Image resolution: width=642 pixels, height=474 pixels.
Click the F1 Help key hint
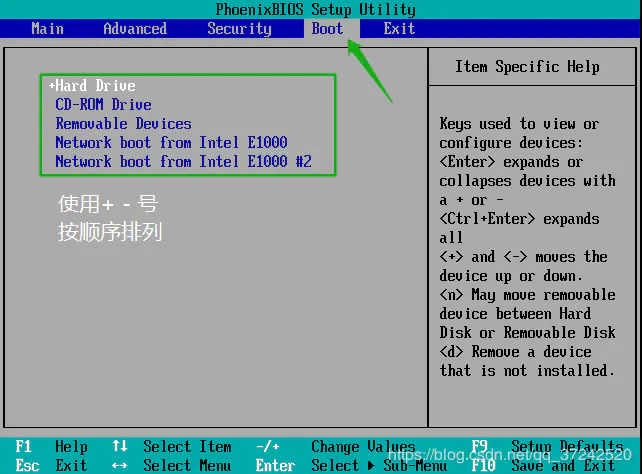(51, 446)
